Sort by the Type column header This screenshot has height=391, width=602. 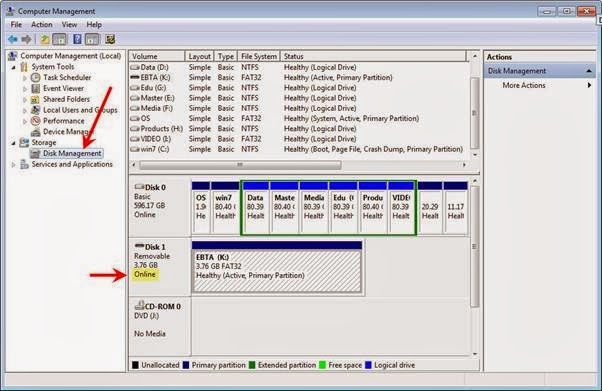tap(226, 56)
